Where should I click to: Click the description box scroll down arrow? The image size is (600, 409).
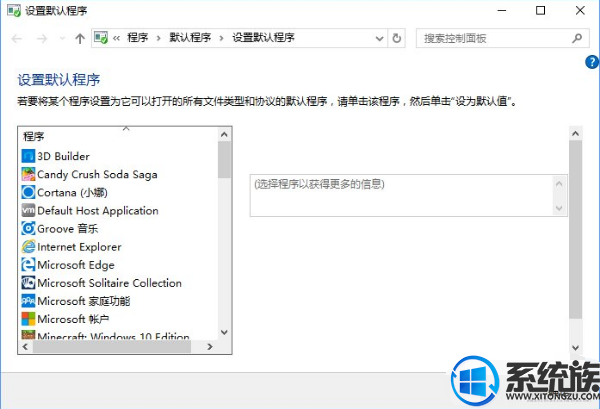pos(559,208)
